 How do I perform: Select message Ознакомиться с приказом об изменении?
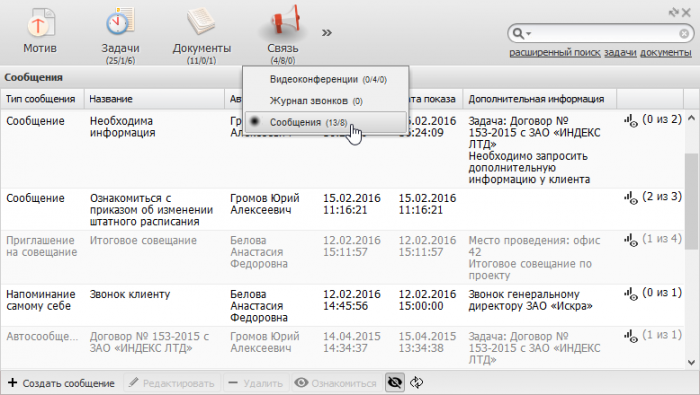[x=151, y=210]
